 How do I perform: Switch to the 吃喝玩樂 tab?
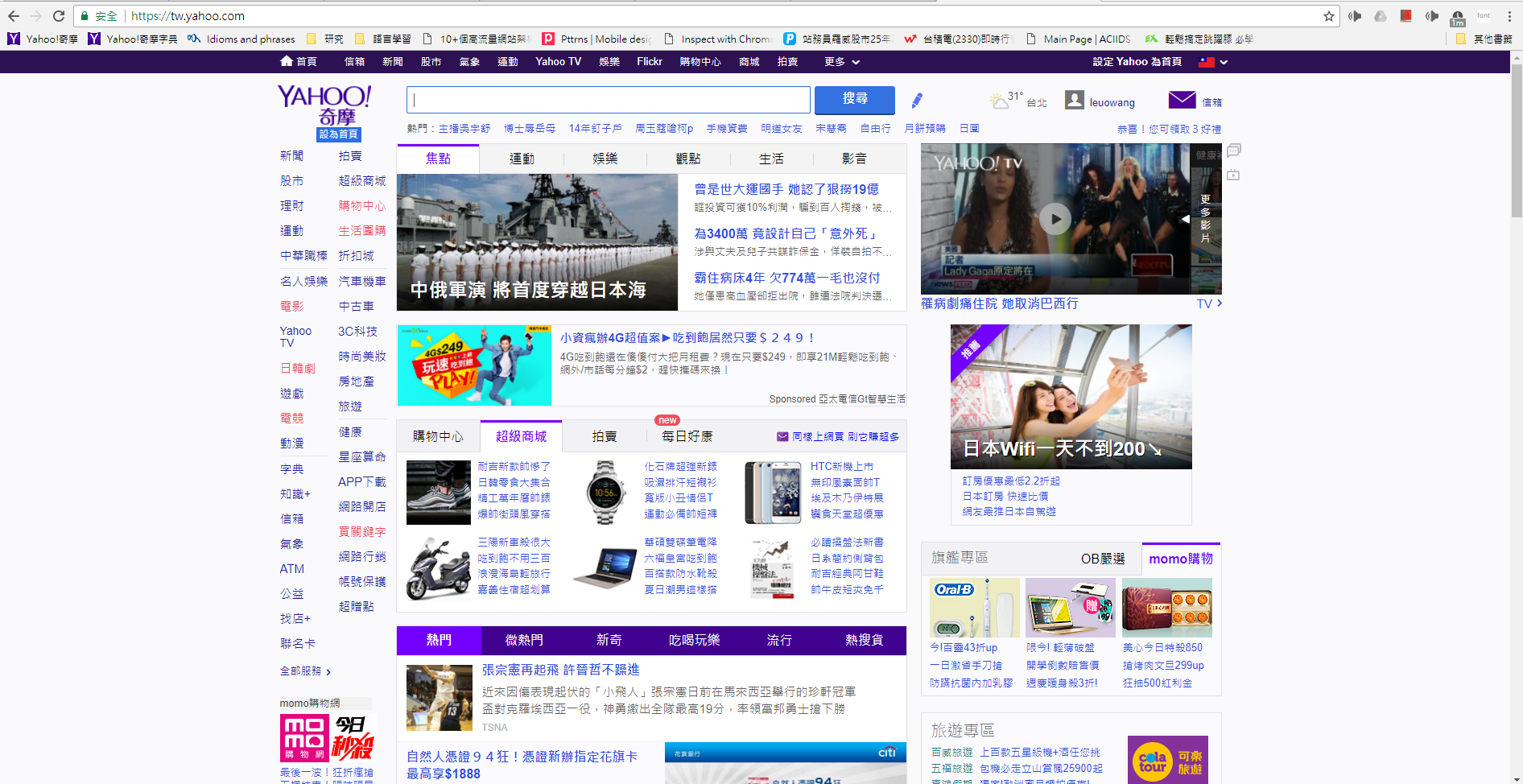click(694, 640)
